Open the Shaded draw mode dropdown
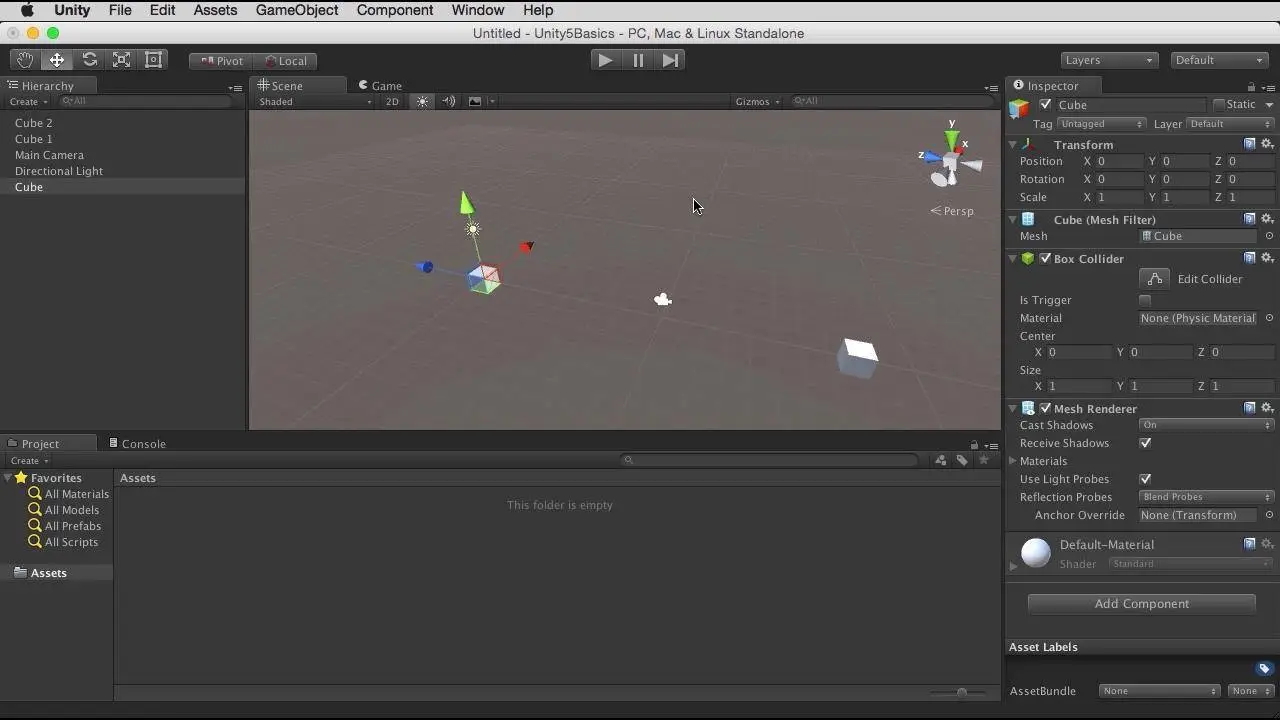The width and height of the screenshot is (1280, 720). tap(315, 101)
